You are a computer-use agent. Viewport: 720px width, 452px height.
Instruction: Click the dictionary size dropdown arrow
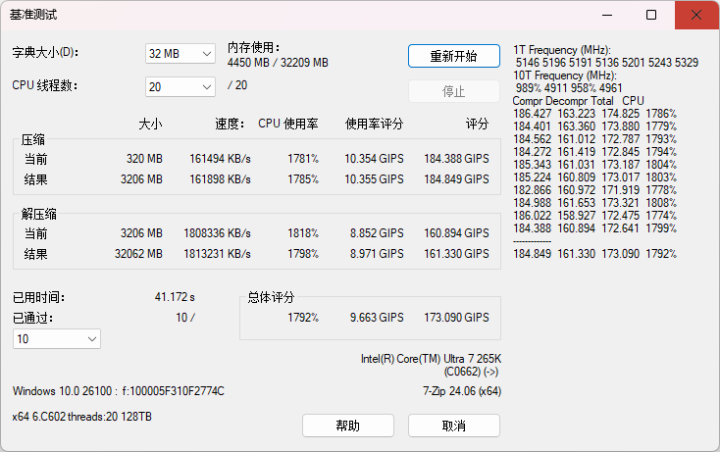click(x=207, y=54)
